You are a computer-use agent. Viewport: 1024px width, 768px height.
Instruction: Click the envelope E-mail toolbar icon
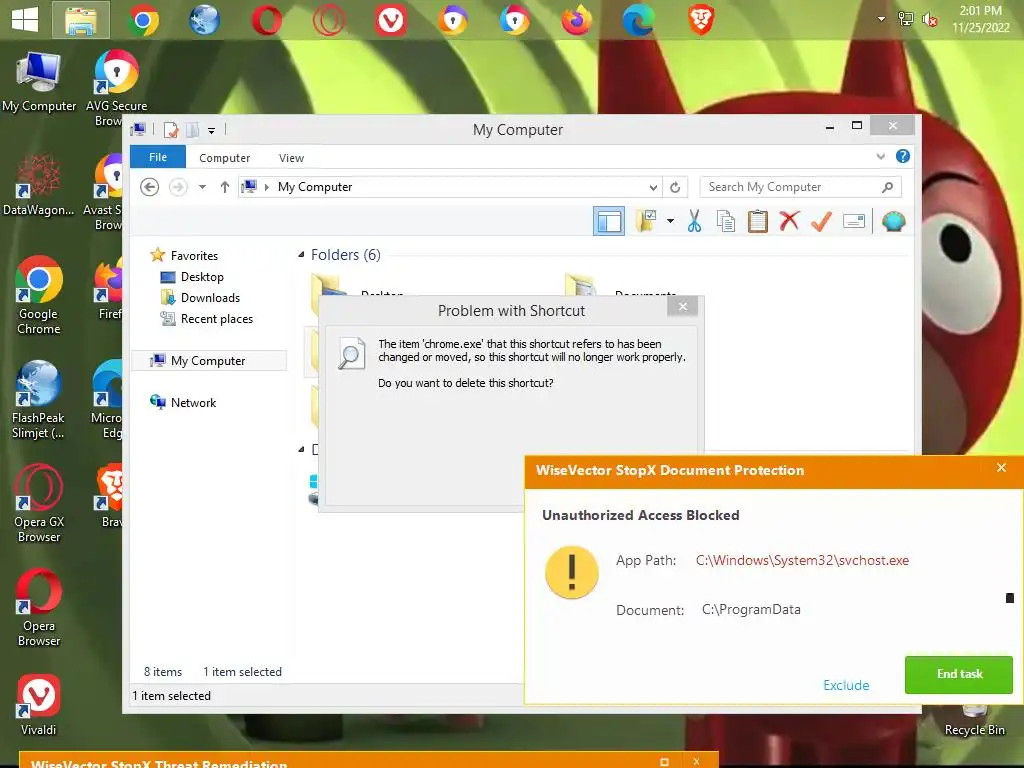coord(854,221)
